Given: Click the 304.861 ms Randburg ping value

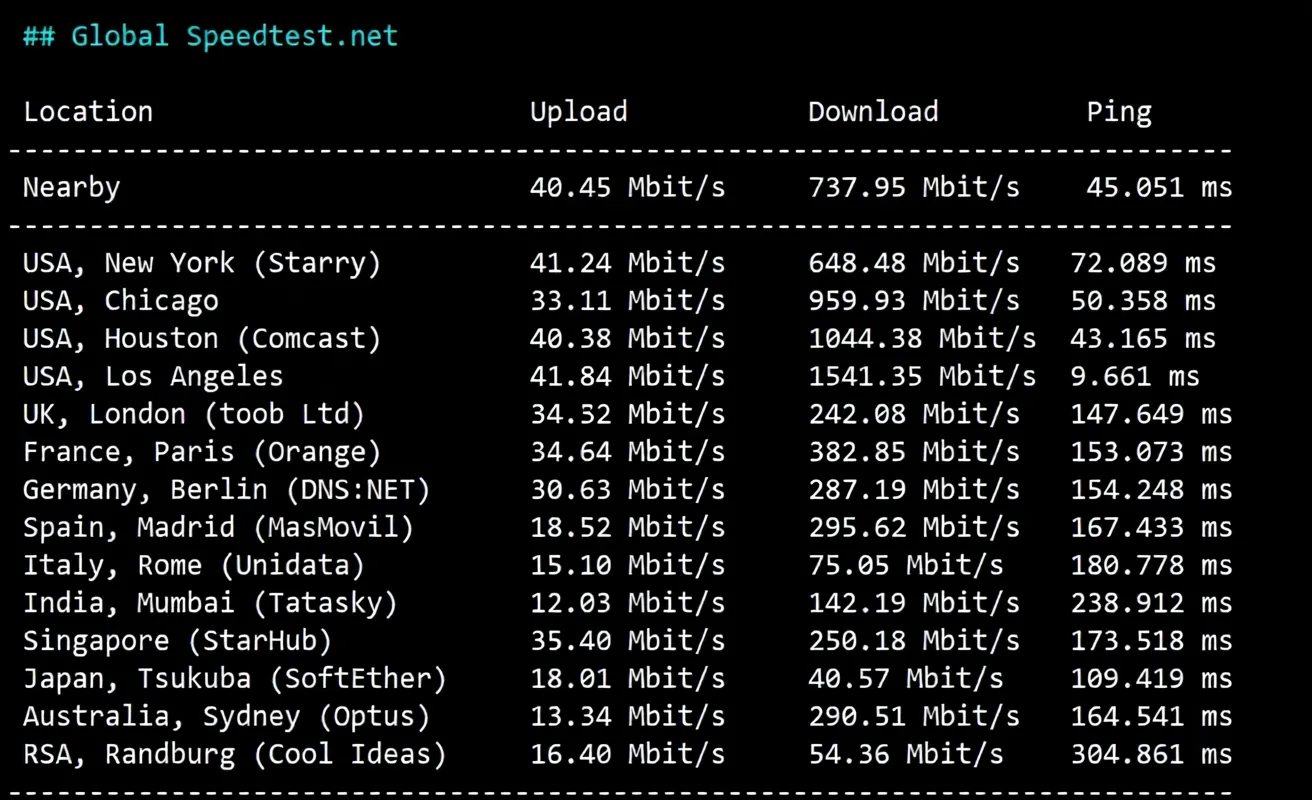Looking at the screenshot, I should pos(1152,754).
